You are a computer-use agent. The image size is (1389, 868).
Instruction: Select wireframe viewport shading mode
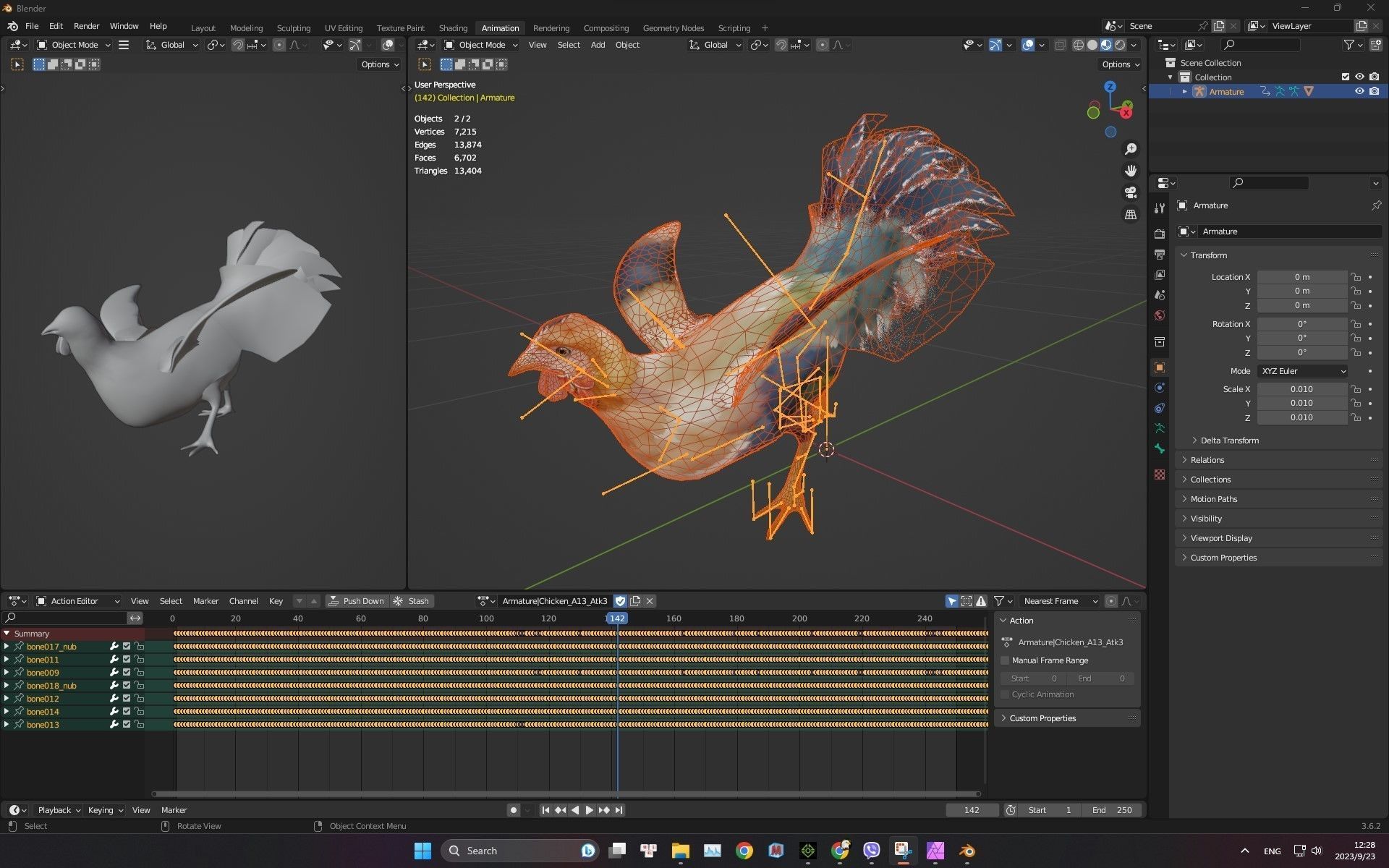point(1078,45)
